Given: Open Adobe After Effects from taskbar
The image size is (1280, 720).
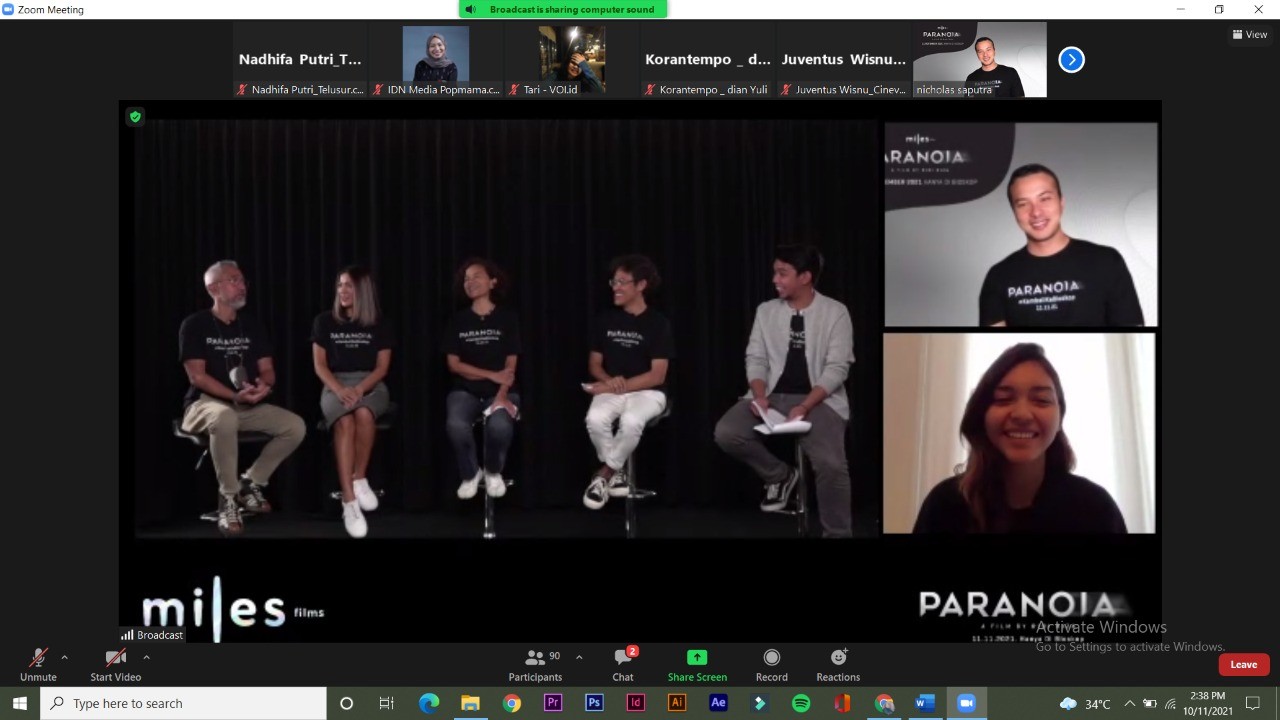Looking at the screenshot, I should [x=718, y=703].
